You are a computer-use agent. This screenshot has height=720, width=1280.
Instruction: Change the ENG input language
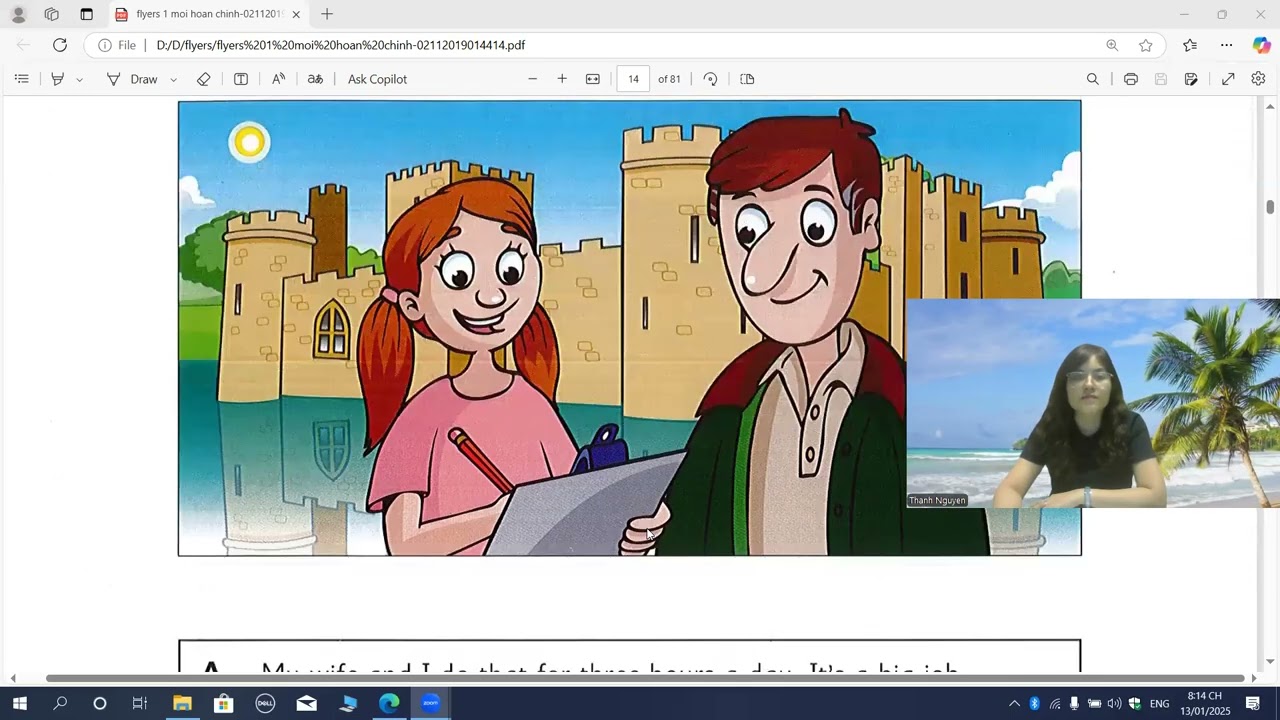1160,704
